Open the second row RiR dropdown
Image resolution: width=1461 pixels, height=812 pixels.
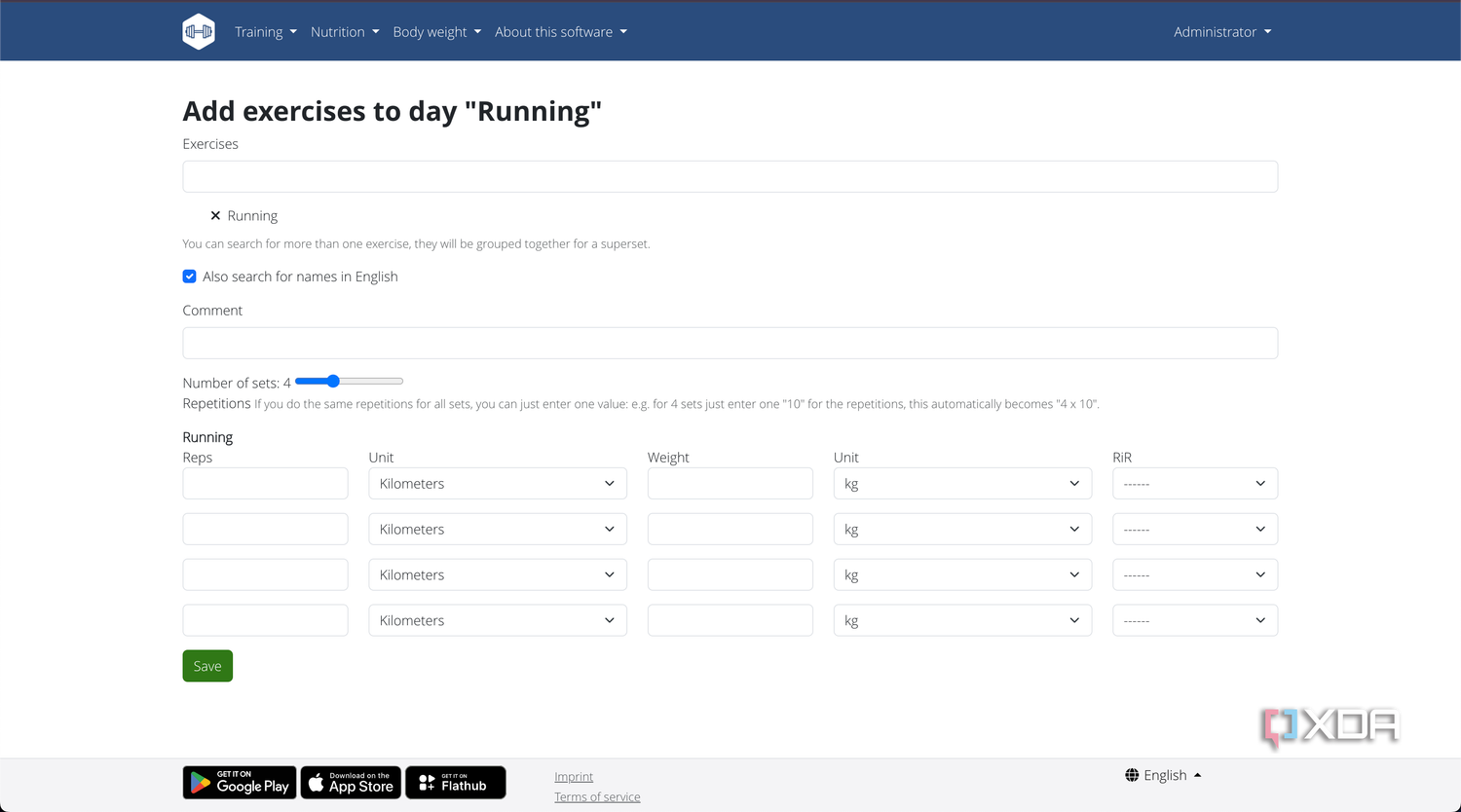1195,530
